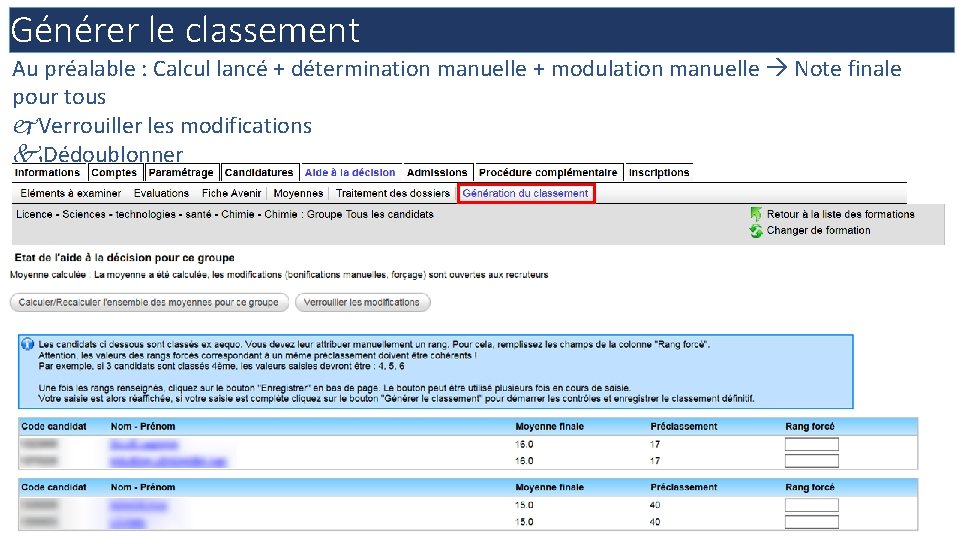Click the Nom - Prénom header in second table

[x=143, y=487]
